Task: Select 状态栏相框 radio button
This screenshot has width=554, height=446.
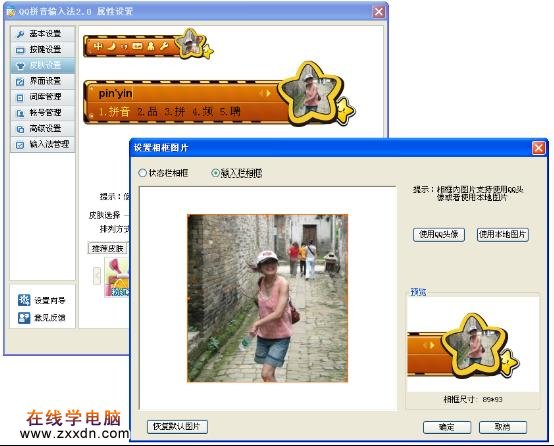Action: (x=142, y=173)
